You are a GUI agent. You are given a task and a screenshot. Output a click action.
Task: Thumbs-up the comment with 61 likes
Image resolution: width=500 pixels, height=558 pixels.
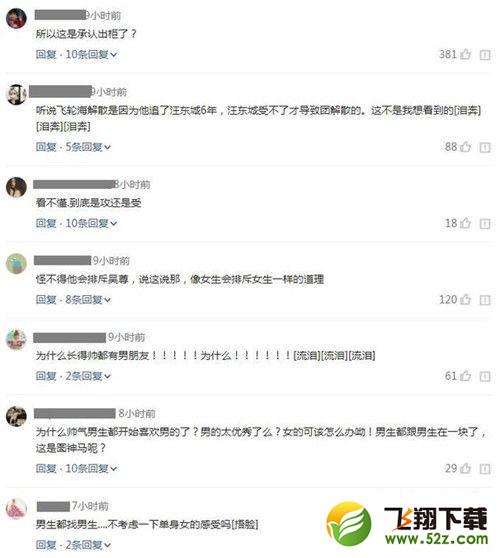pos(465,376)
